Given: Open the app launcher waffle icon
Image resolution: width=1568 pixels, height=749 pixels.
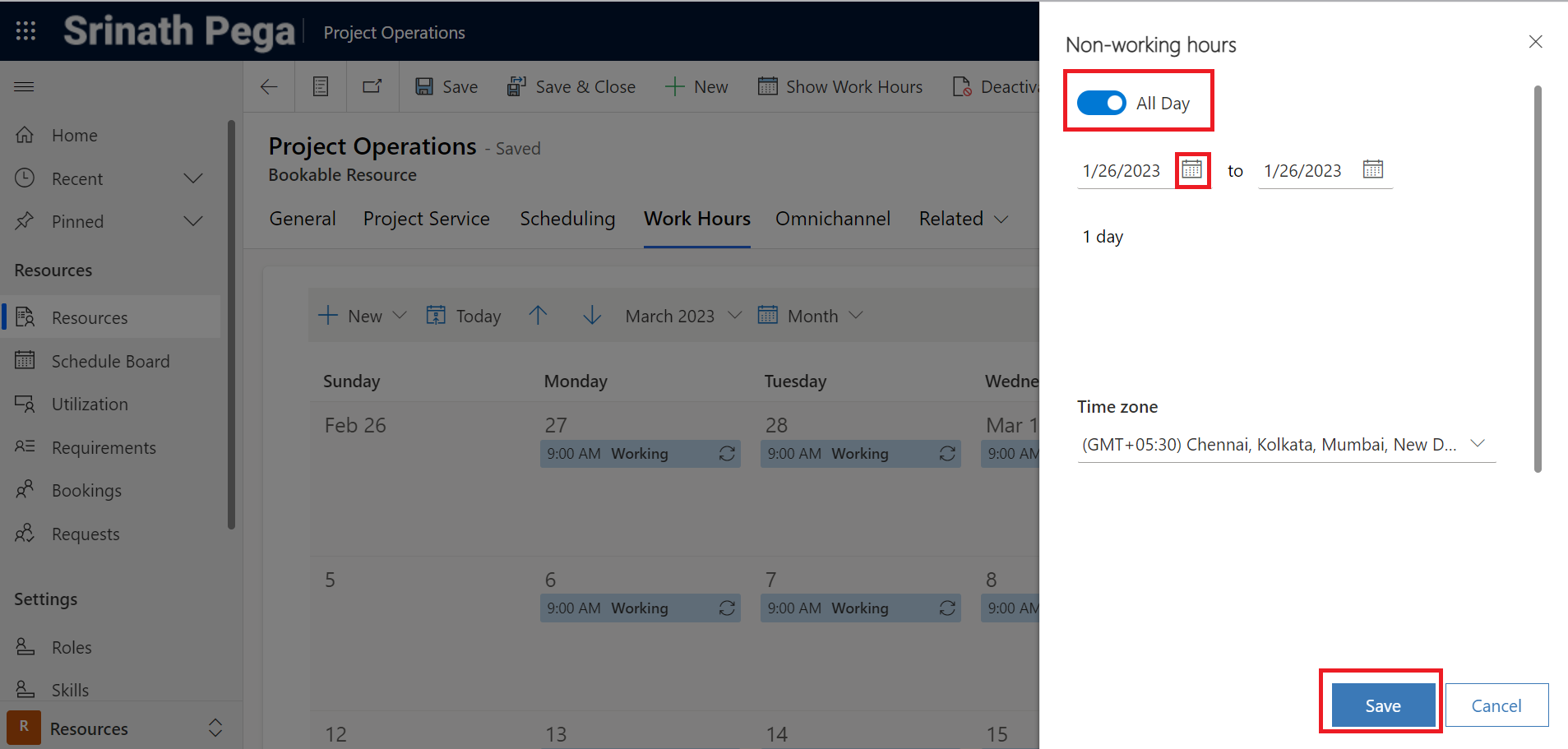Looking at the screenshot, I should pos(25,31).
